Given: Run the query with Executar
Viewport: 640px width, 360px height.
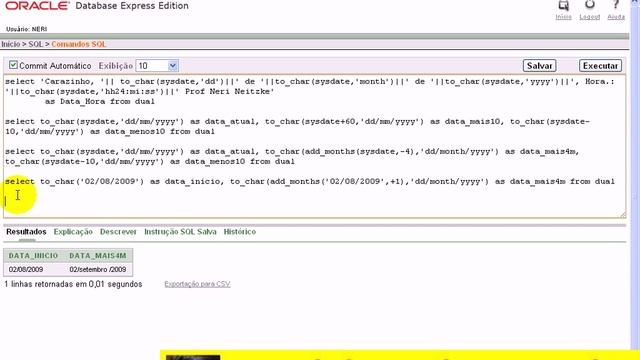Looking at the screenshot, I should [600, 66].
